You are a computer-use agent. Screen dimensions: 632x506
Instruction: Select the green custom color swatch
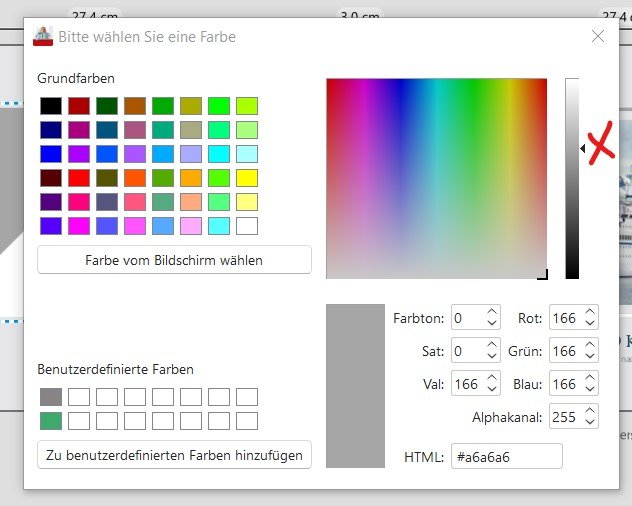50,421
